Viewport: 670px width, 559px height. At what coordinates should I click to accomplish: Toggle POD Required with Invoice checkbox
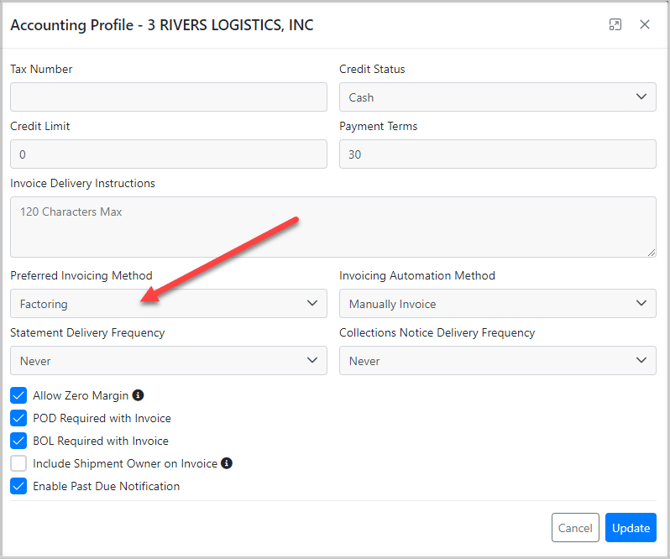19,418
